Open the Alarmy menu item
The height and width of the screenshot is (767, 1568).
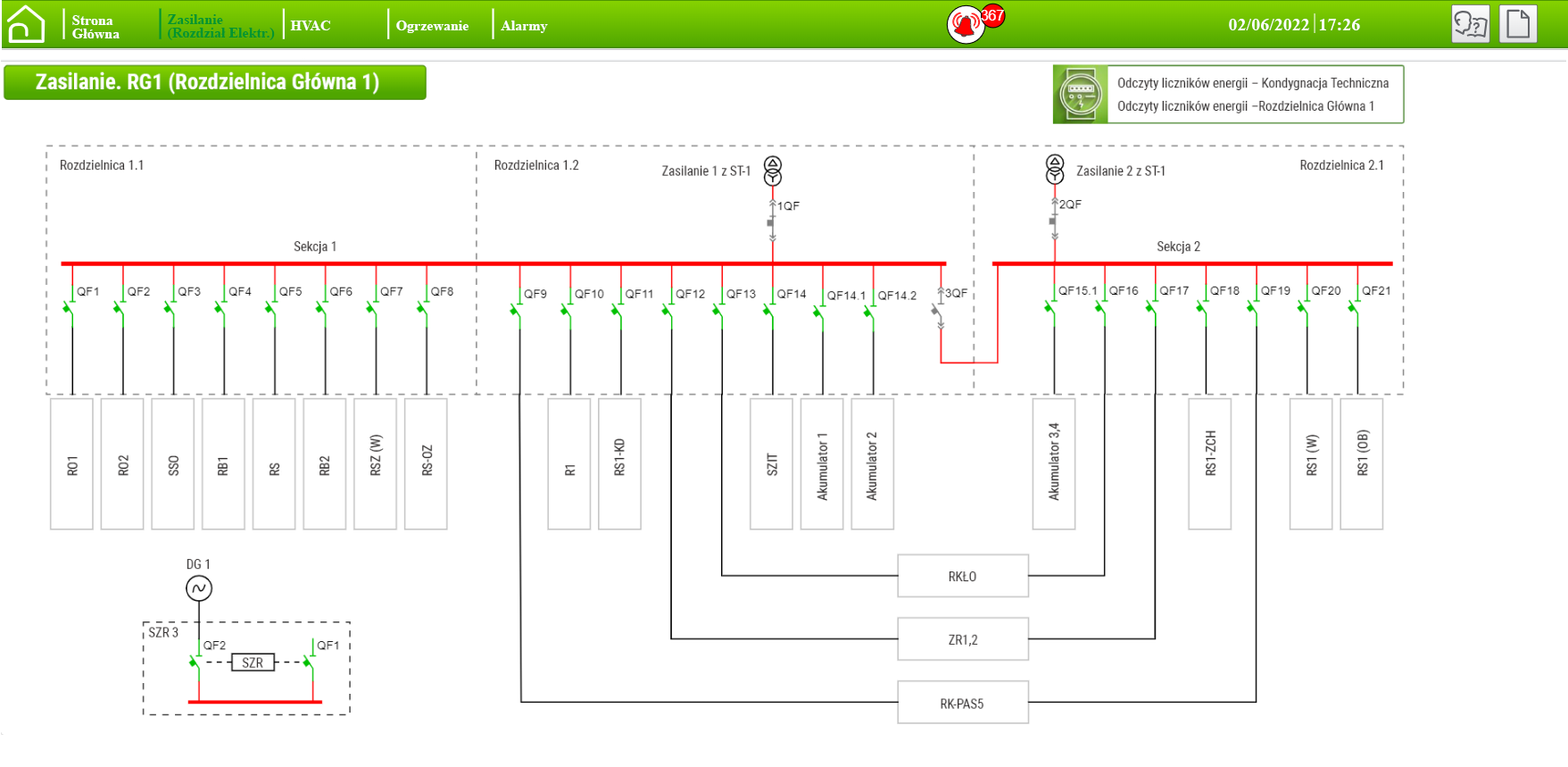(x=524, y=26)
